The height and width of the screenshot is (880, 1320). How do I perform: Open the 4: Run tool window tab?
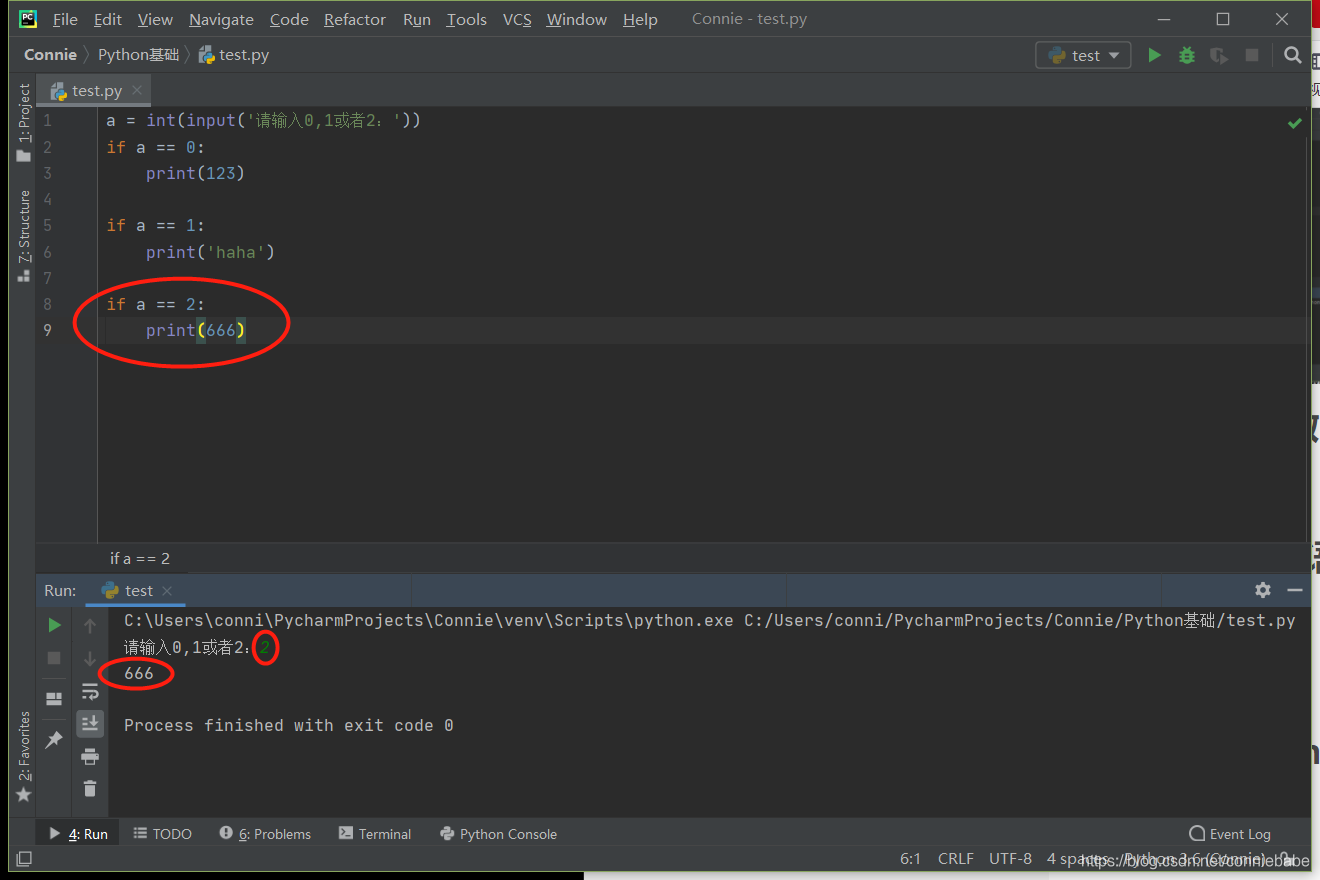(79, 833)
